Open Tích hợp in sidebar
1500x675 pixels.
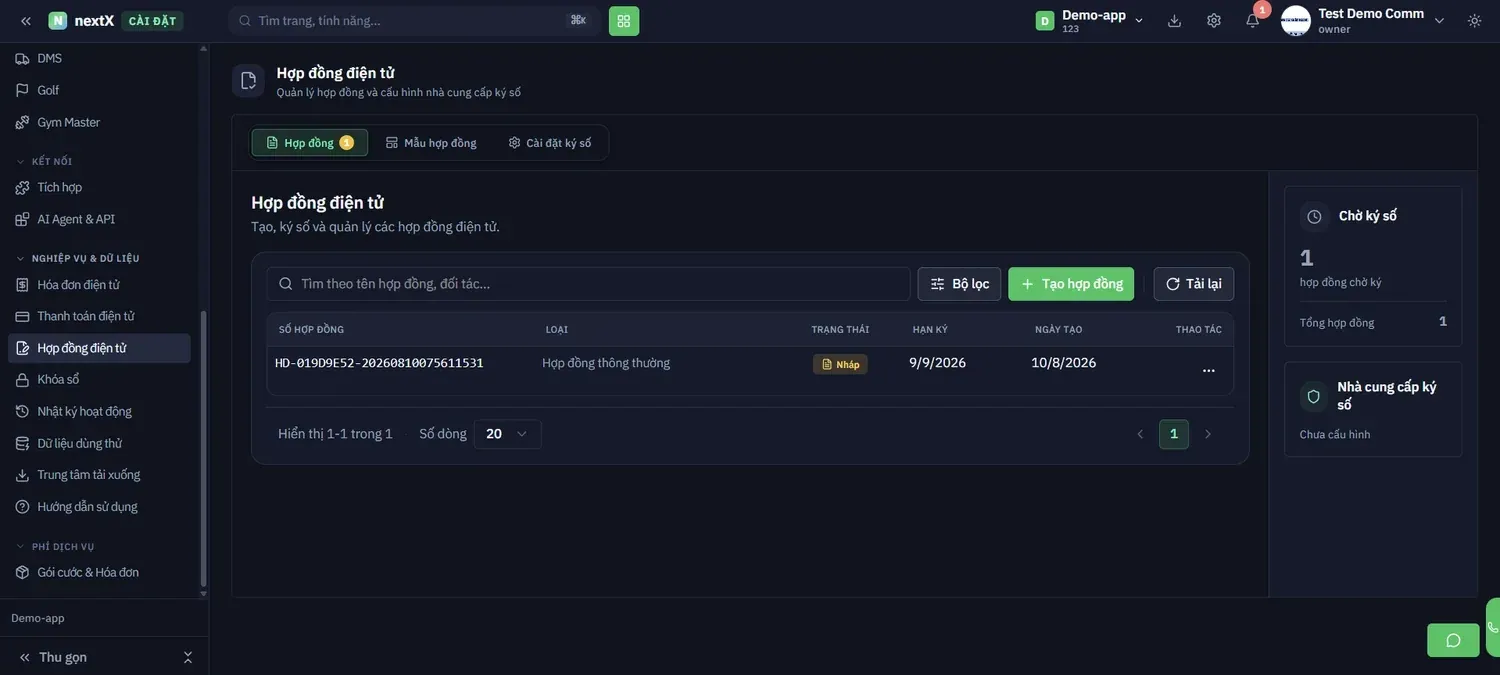pos(100,187)
